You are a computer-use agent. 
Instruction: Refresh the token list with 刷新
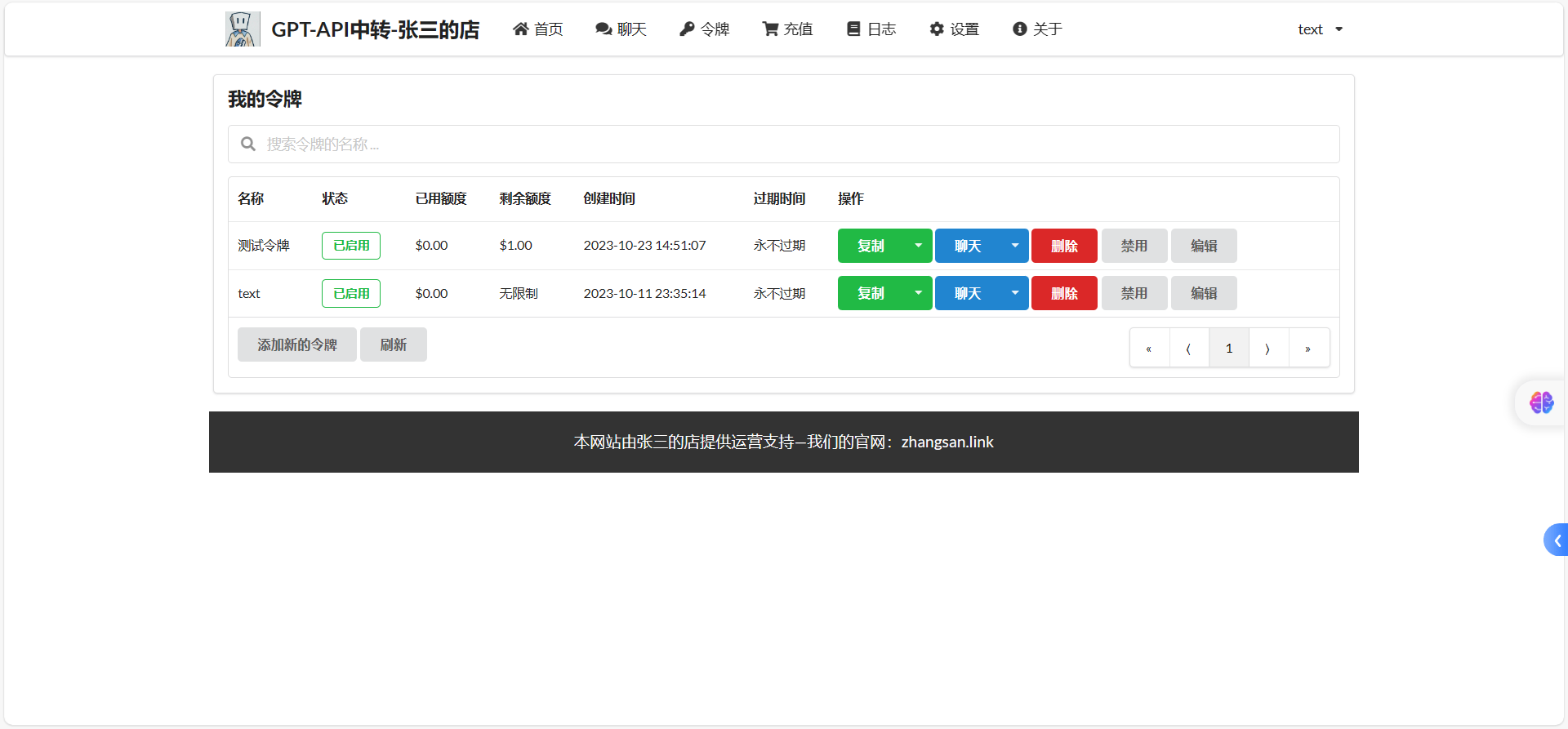click(x=394, y=344)
